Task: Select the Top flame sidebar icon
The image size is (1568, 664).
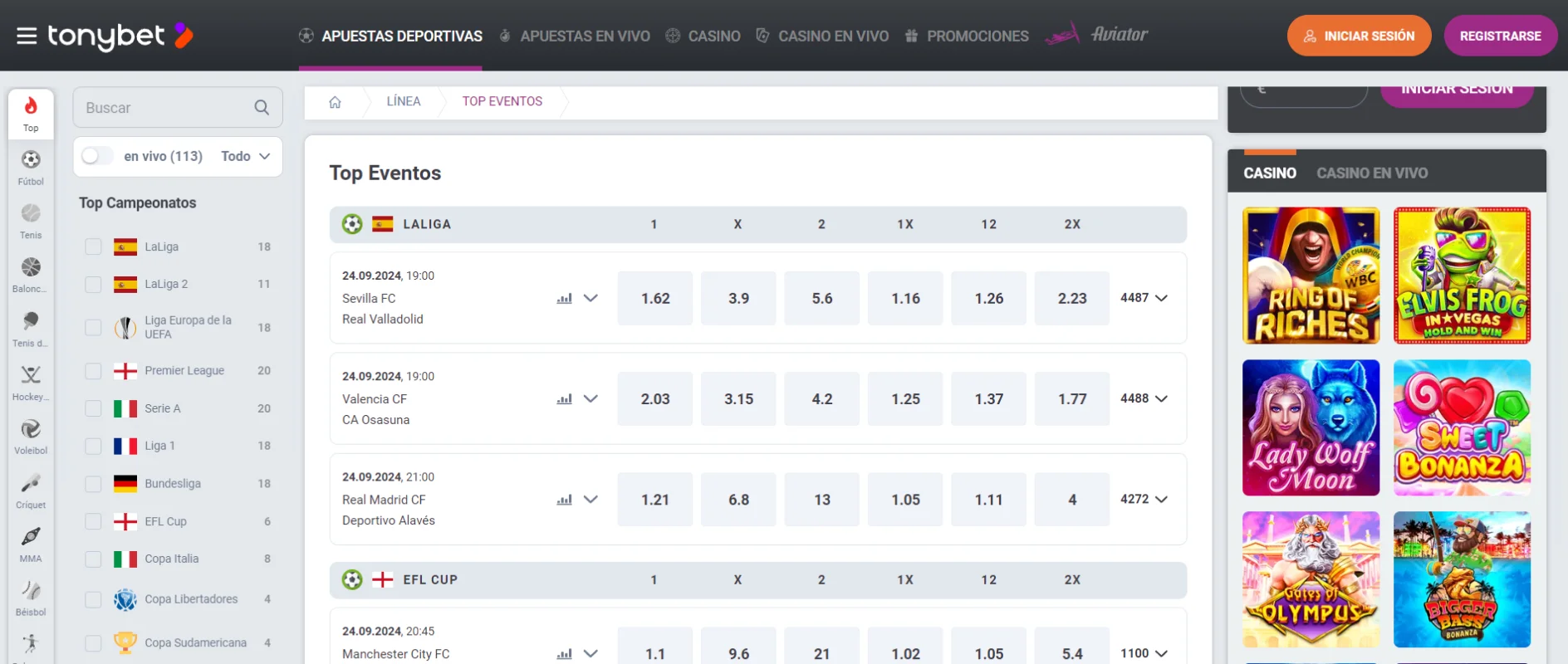Action: point(31,114)
